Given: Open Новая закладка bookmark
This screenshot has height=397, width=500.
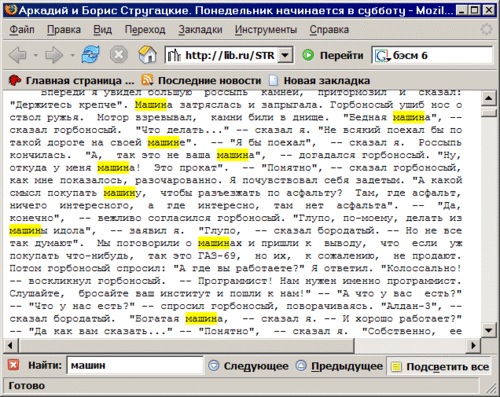Looking at the screenshot, I should (319, 80).
